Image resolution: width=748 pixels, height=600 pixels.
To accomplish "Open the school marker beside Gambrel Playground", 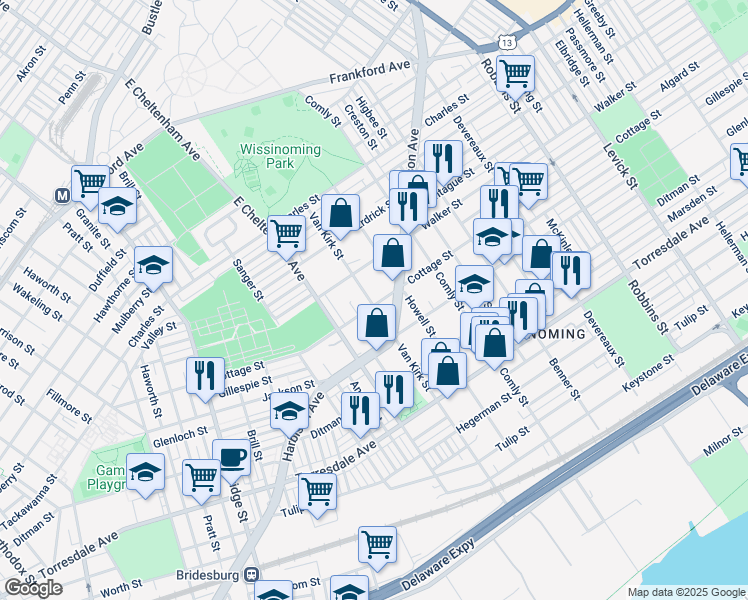I will [x=145, y=474].
